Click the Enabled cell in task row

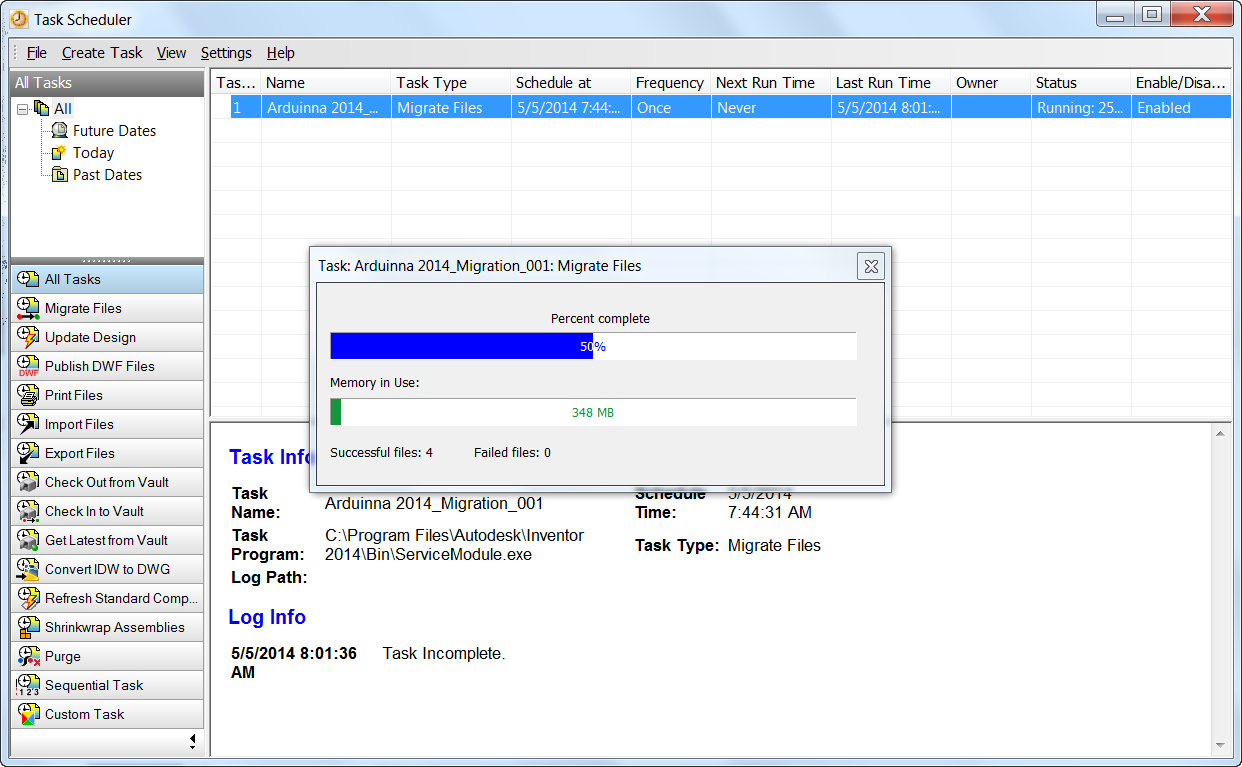(1181, 108)
